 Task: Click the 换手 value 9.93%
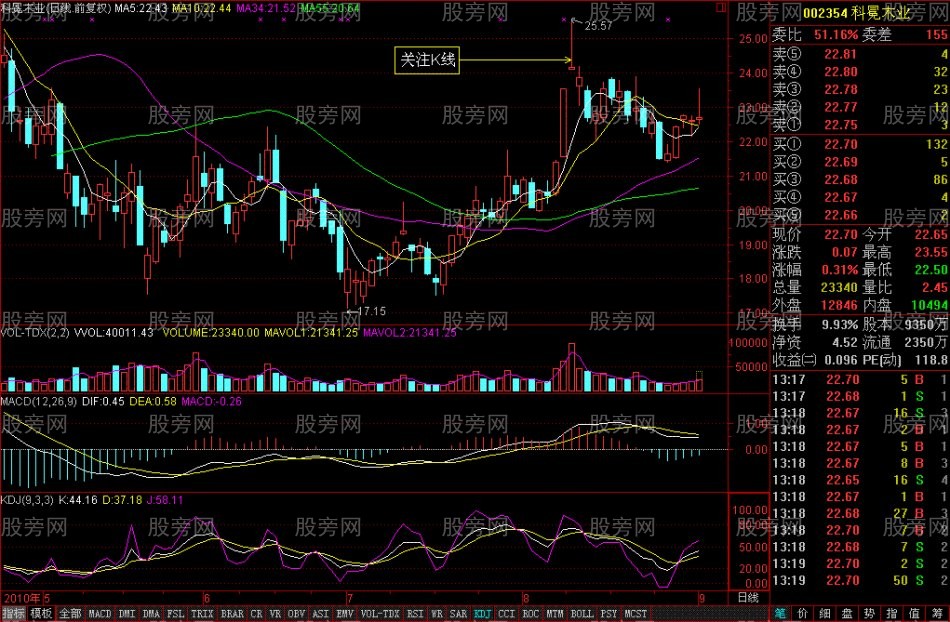coord(839,325)
